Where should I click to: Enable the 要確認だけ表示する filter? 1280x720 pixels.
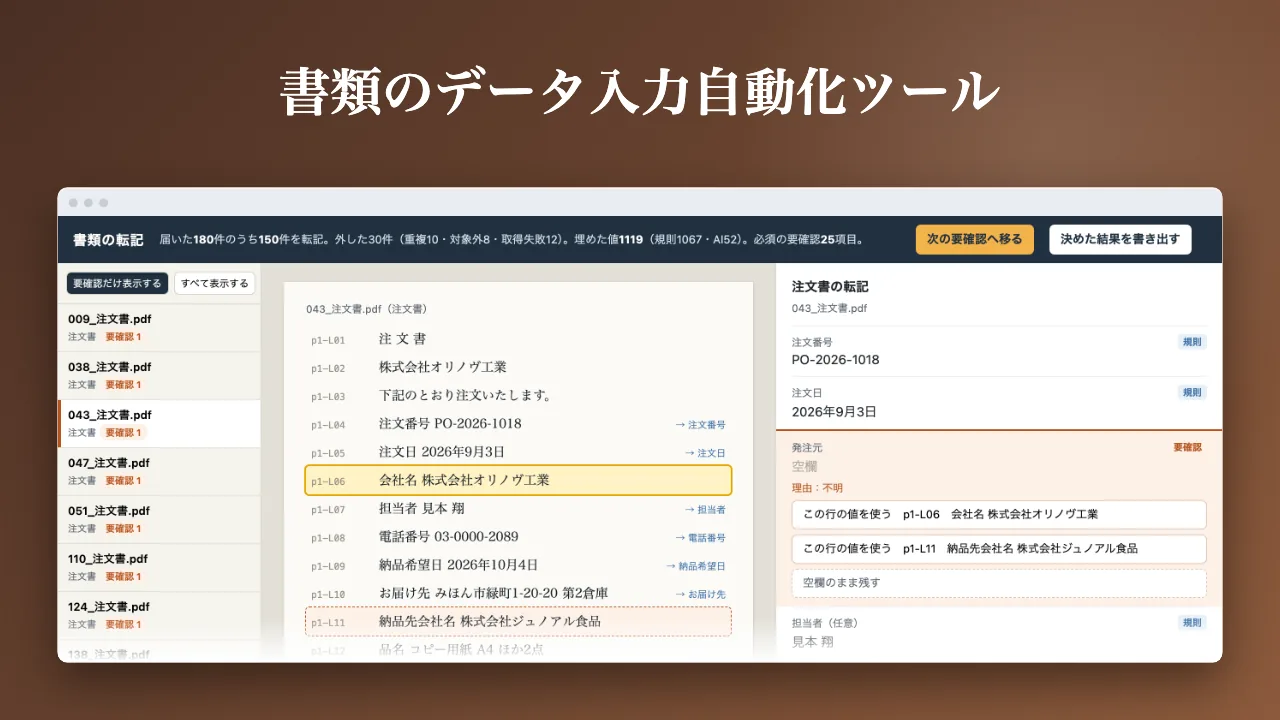[118, 284]
